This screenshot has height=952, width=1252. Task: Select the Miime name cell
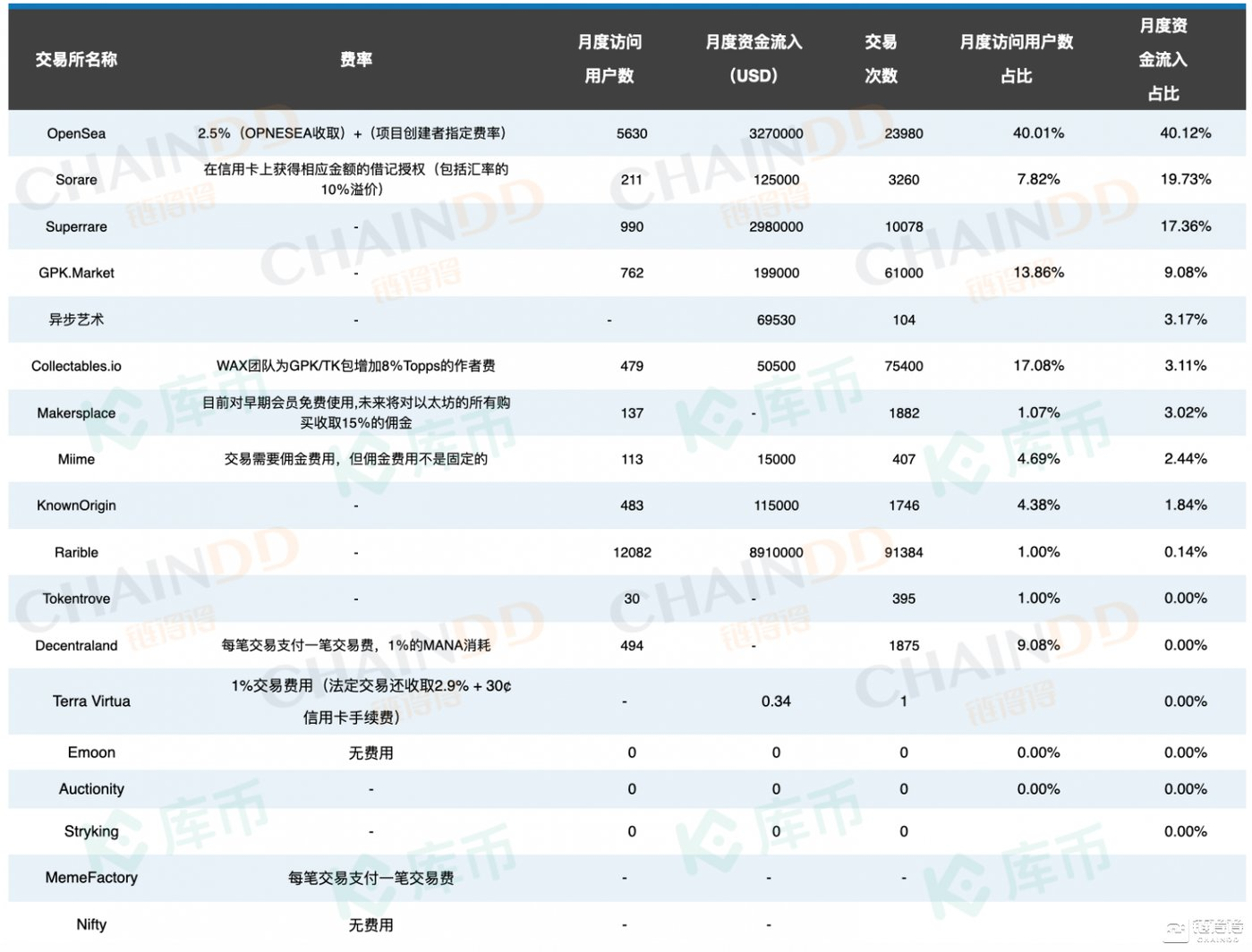point(76,459)
